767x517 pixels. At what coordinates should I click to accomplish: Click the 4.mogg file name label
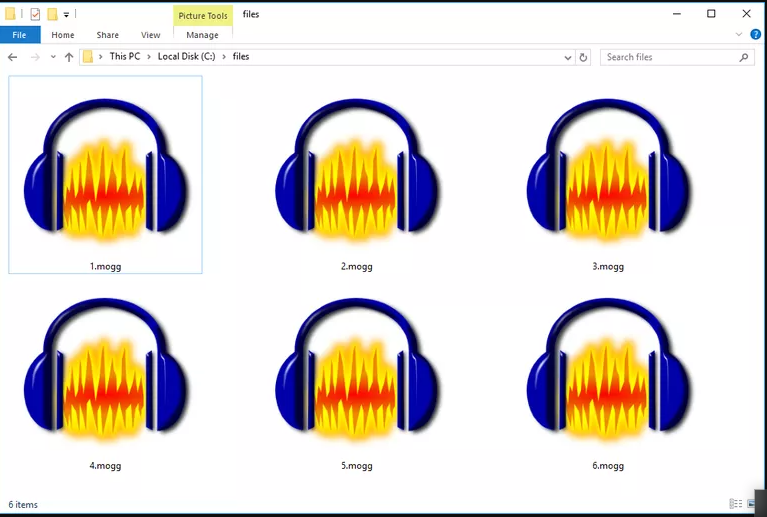[x=105, y=466]
